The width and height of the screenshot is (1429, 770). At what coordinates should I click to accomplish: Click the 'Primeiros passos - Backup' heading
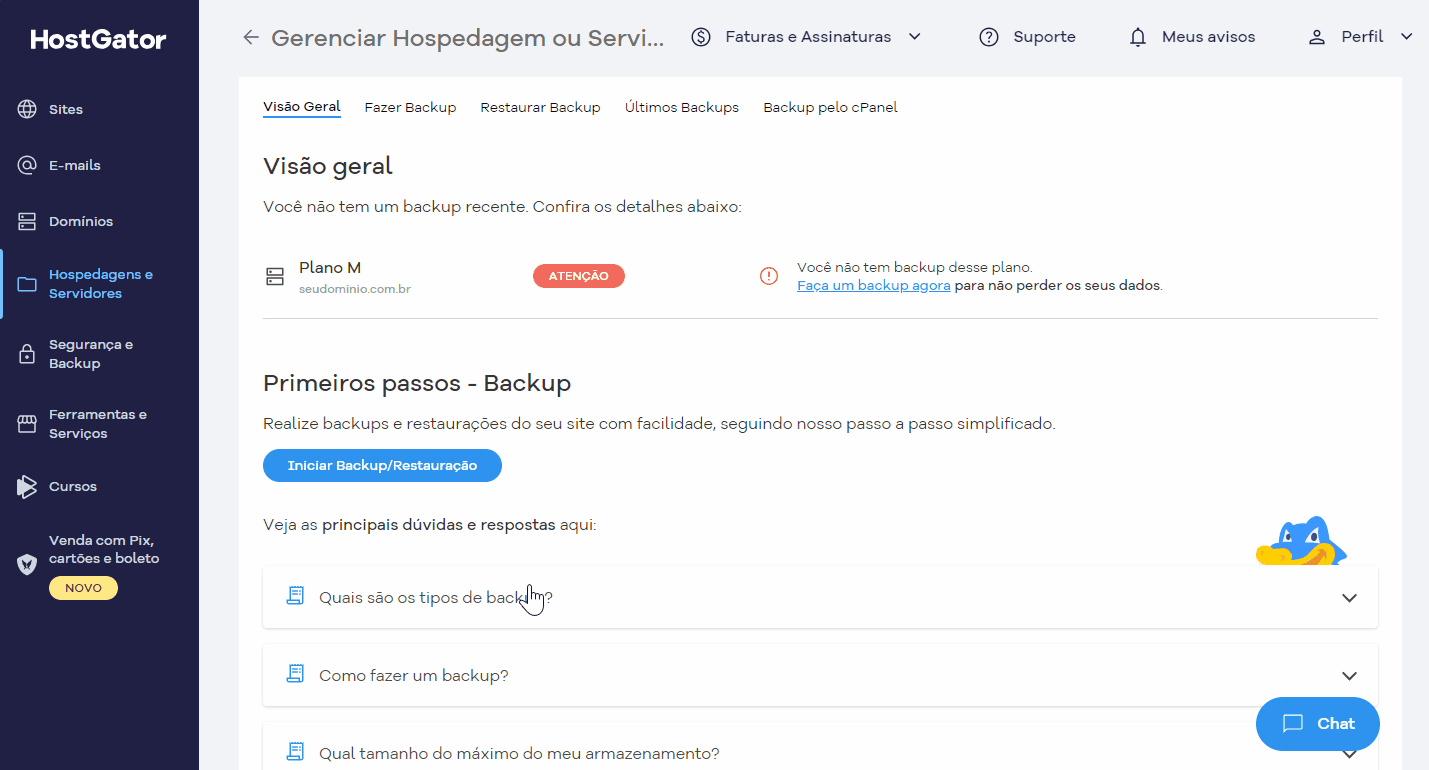(x=417, y=383)
